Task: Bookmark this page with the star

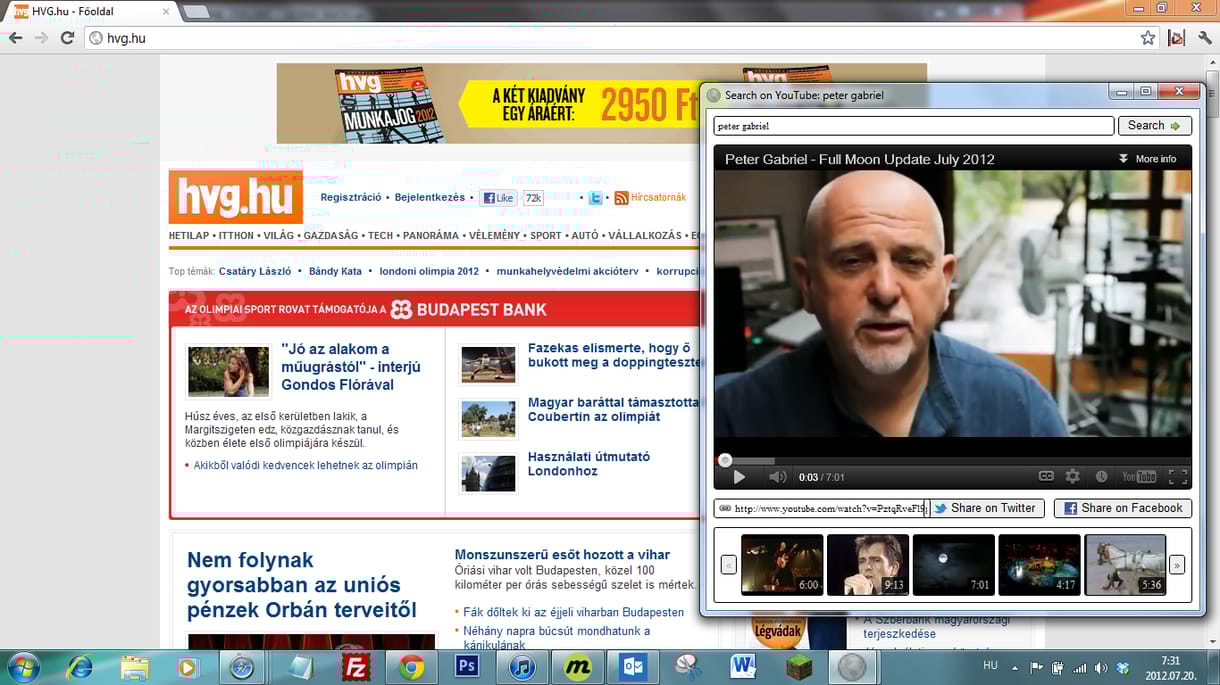Action: 1148,38
